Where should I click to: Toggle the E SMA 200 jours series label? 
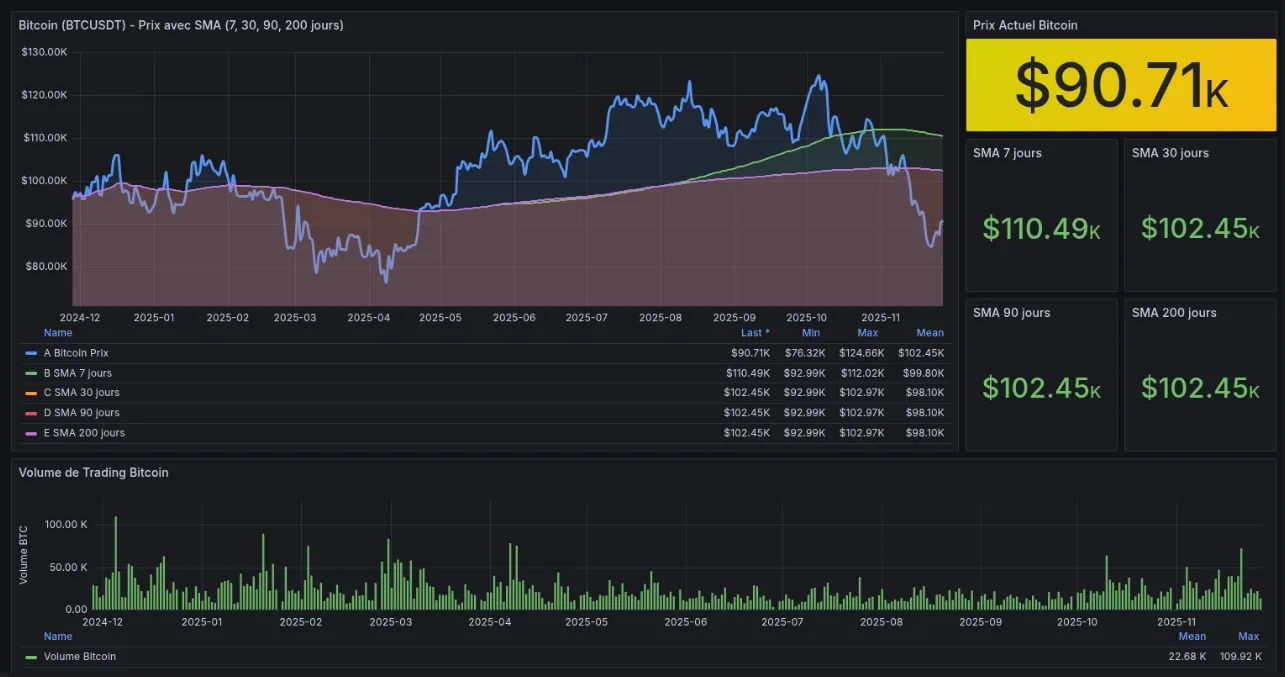85,433
